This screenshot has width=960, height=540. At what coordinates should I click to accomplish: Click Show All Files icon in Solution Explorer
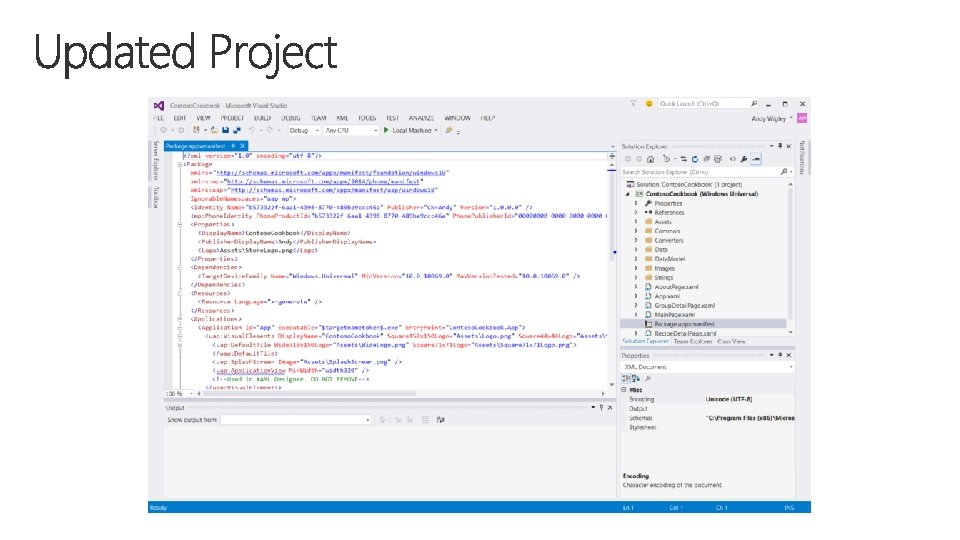tap(718, 159)
